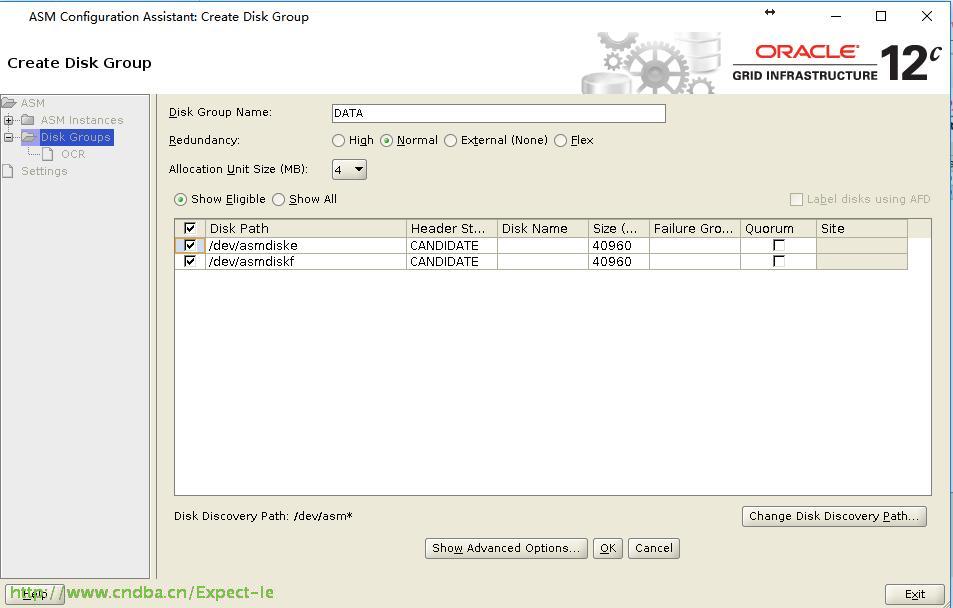Click Failure Group column header
Viewport: 953px width, 608px height.
point(695,228)
